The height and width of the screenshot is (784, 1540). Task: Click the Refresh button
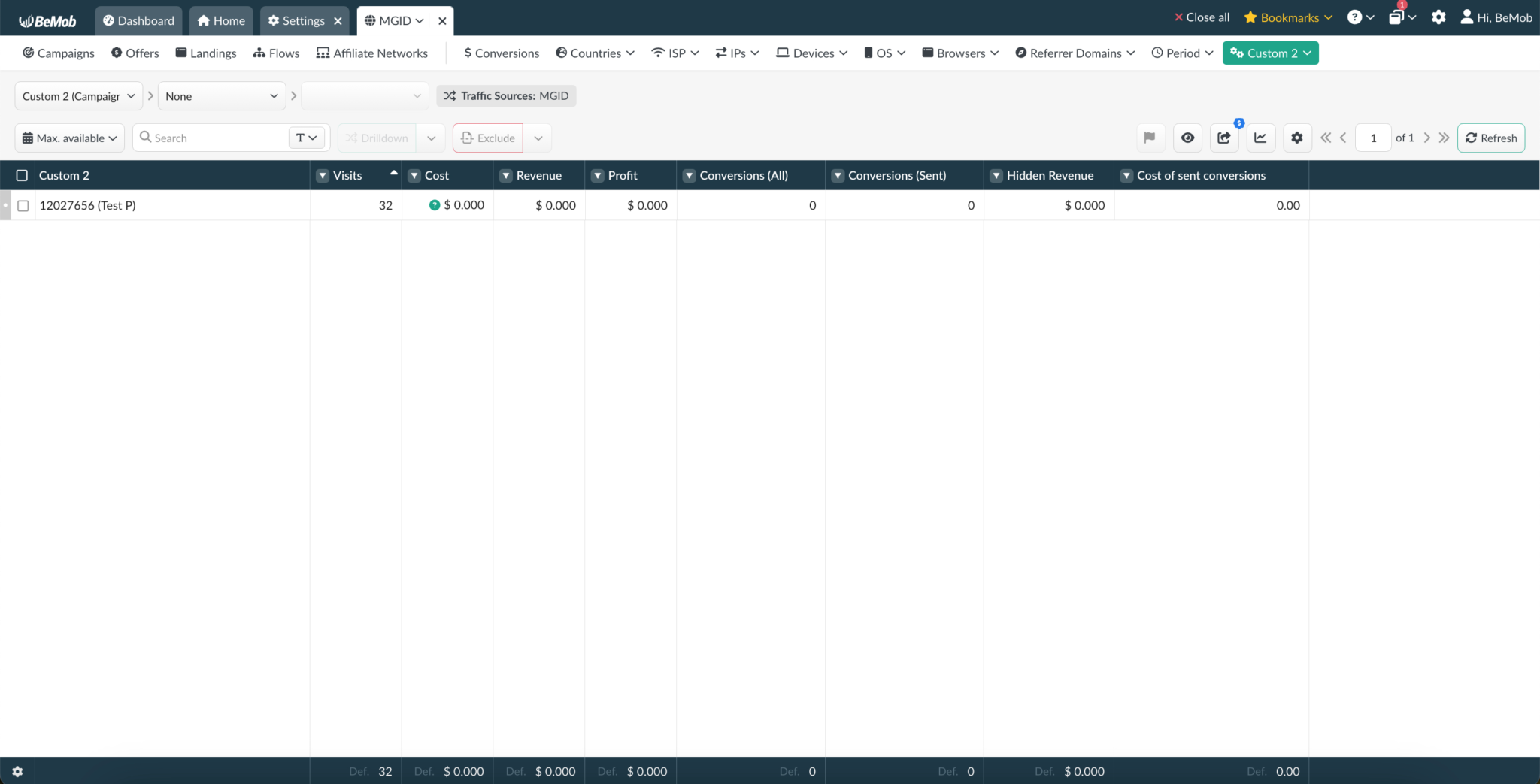[1490, 138]
